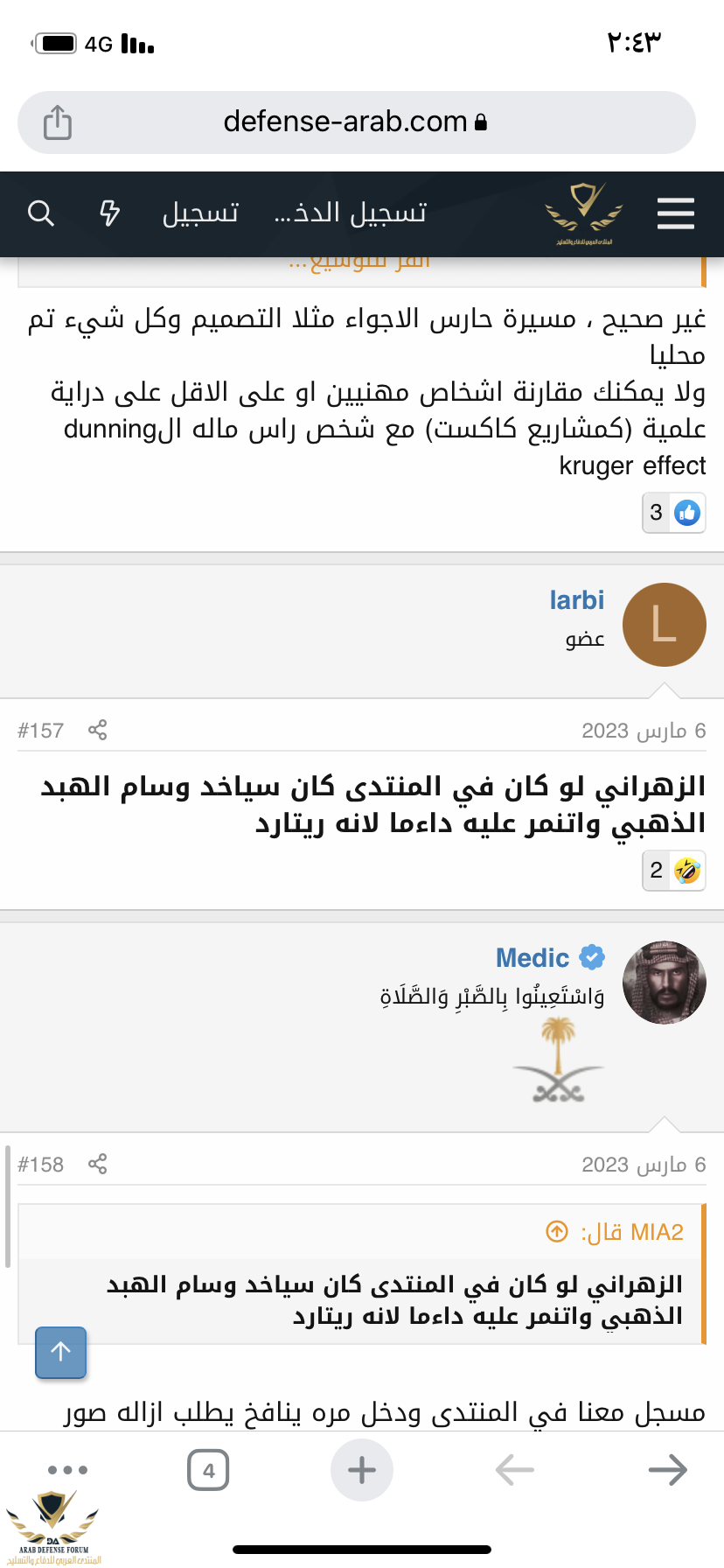Open the تسجيل register link
Image resolution: width=724 pixels, height=1568 pixels.
tap(200, 213)
